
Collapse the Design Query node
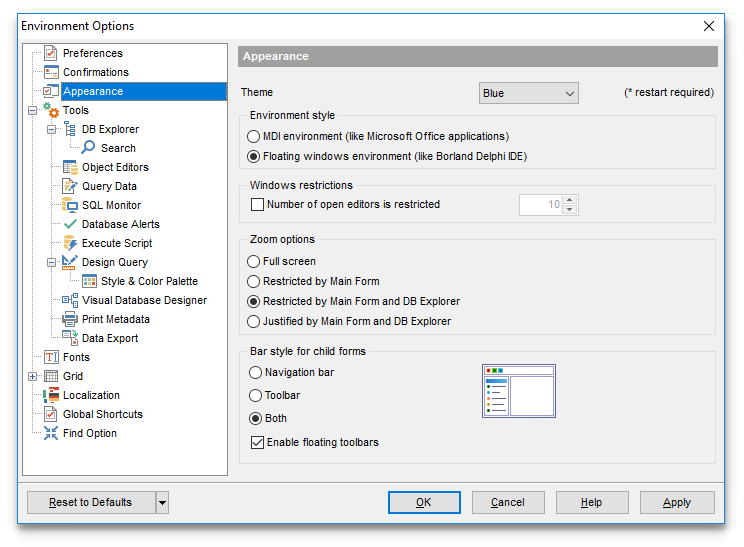pos(51,262)
